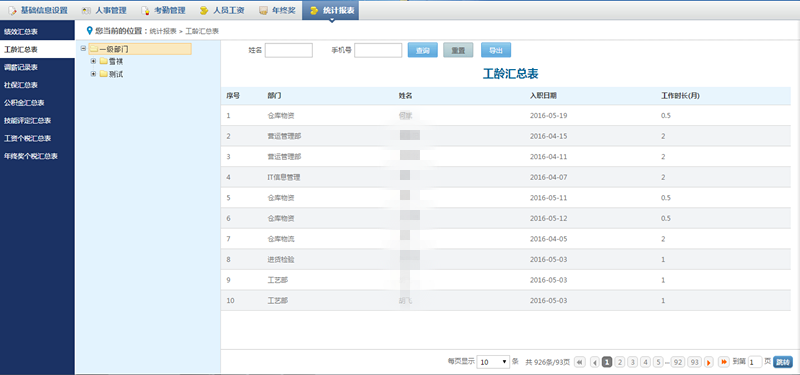
Task: Expand the 测试 department node
Action: point(93,74)
